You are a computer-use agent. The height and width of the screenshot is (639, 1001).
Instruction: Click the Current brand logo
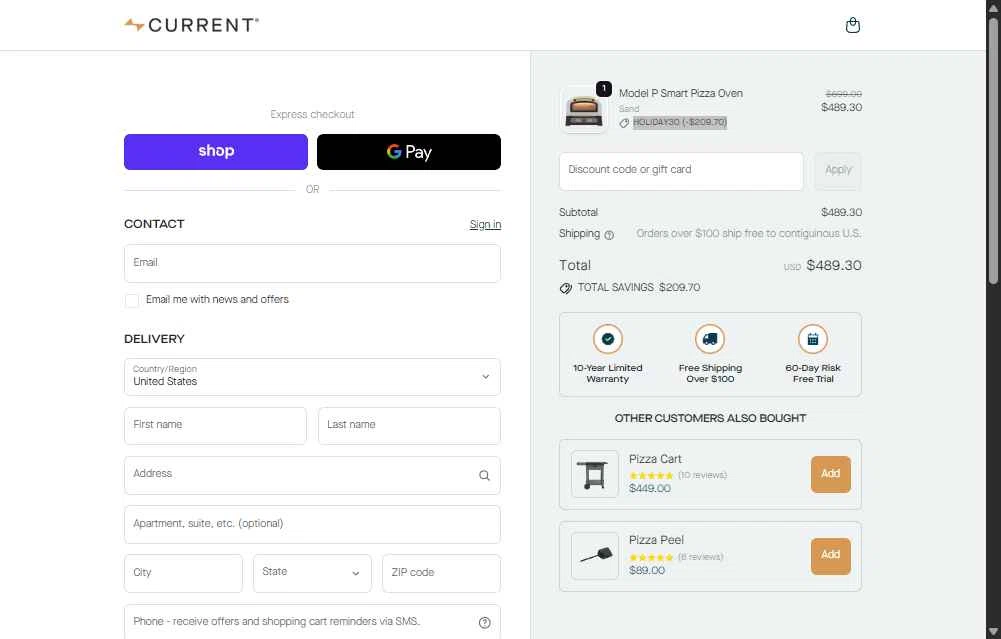(192, 25)
